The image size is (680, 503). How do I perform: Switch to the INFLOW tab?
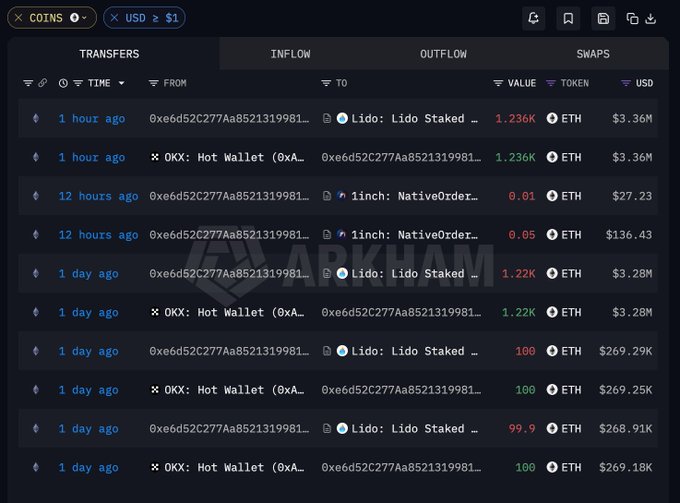point(290,54)
